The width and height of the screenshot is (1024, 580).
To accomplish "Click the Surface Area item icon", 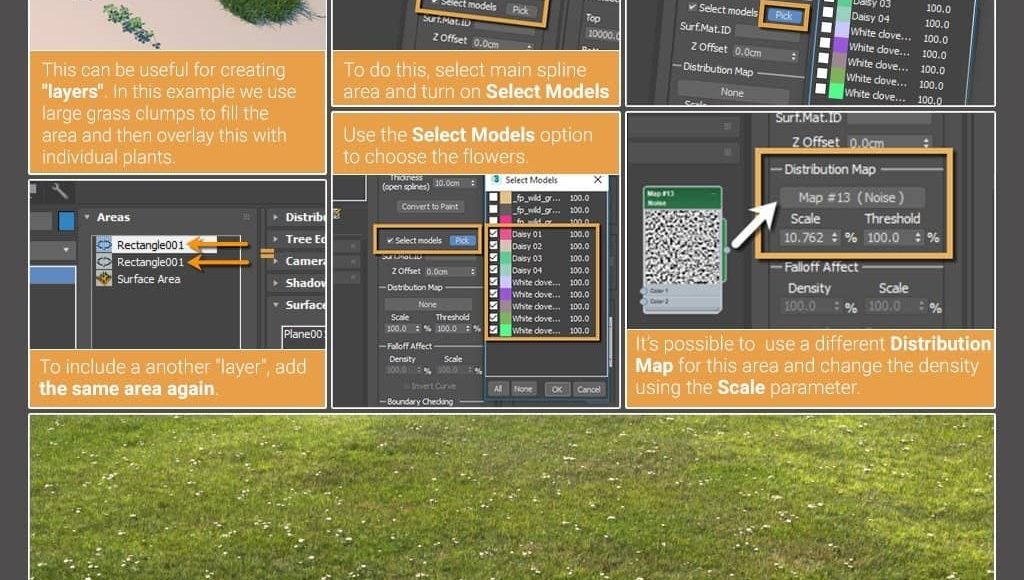I will [104, 279].
